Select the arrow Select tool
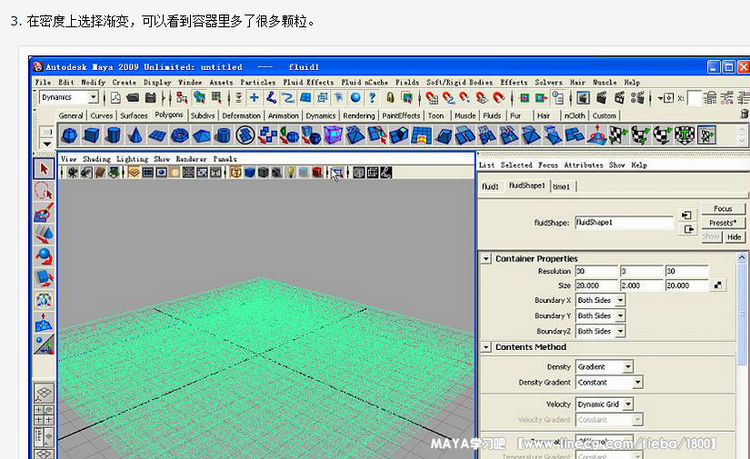750x459 pixels. click(44, 169)
